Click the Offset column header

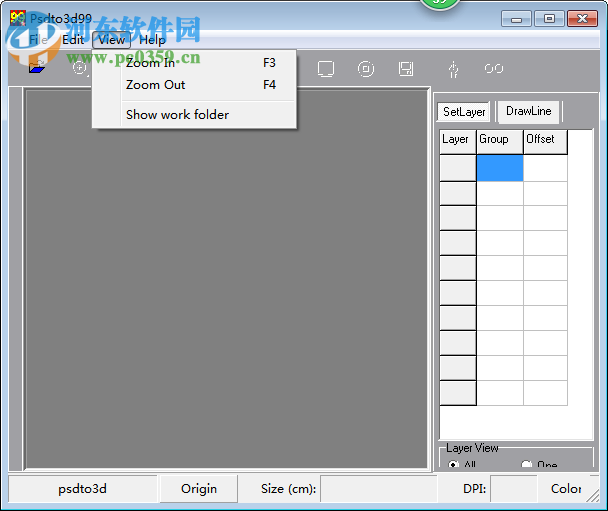coord(545,142)
